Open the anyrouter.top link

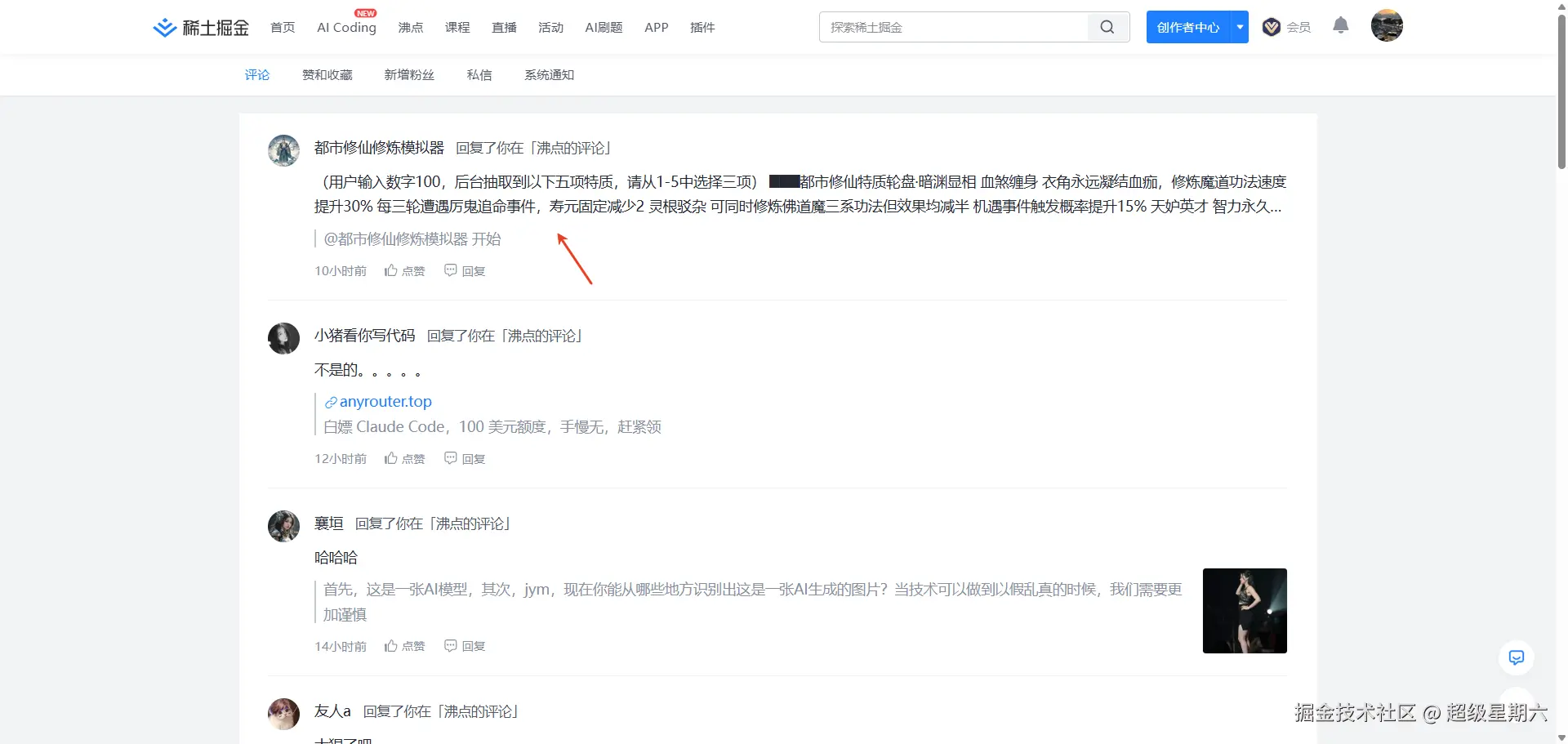point(385,401)
